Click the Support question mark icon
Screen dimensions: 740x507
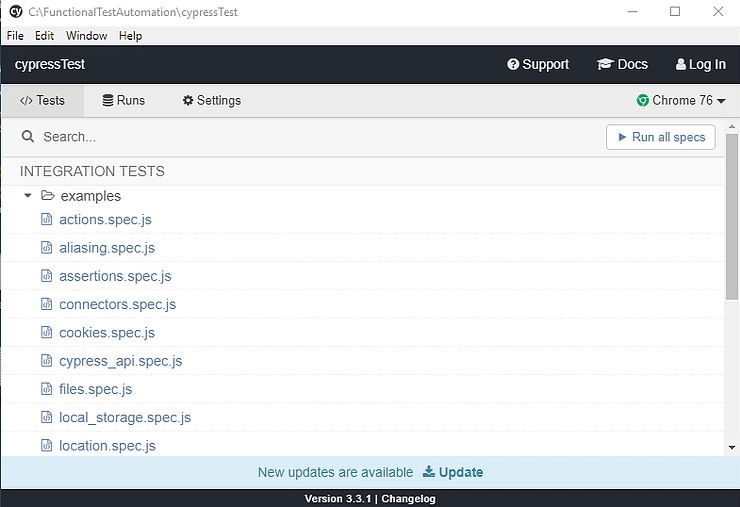(513, 64)
